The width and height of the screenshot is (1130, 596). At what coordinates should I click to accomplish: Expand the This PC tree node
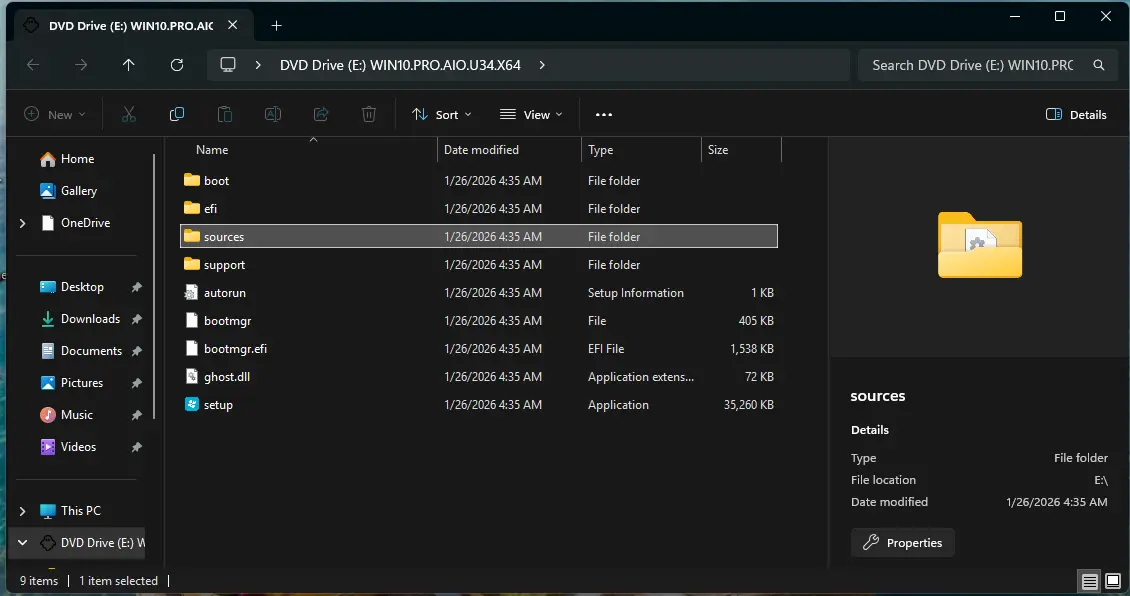22,511
